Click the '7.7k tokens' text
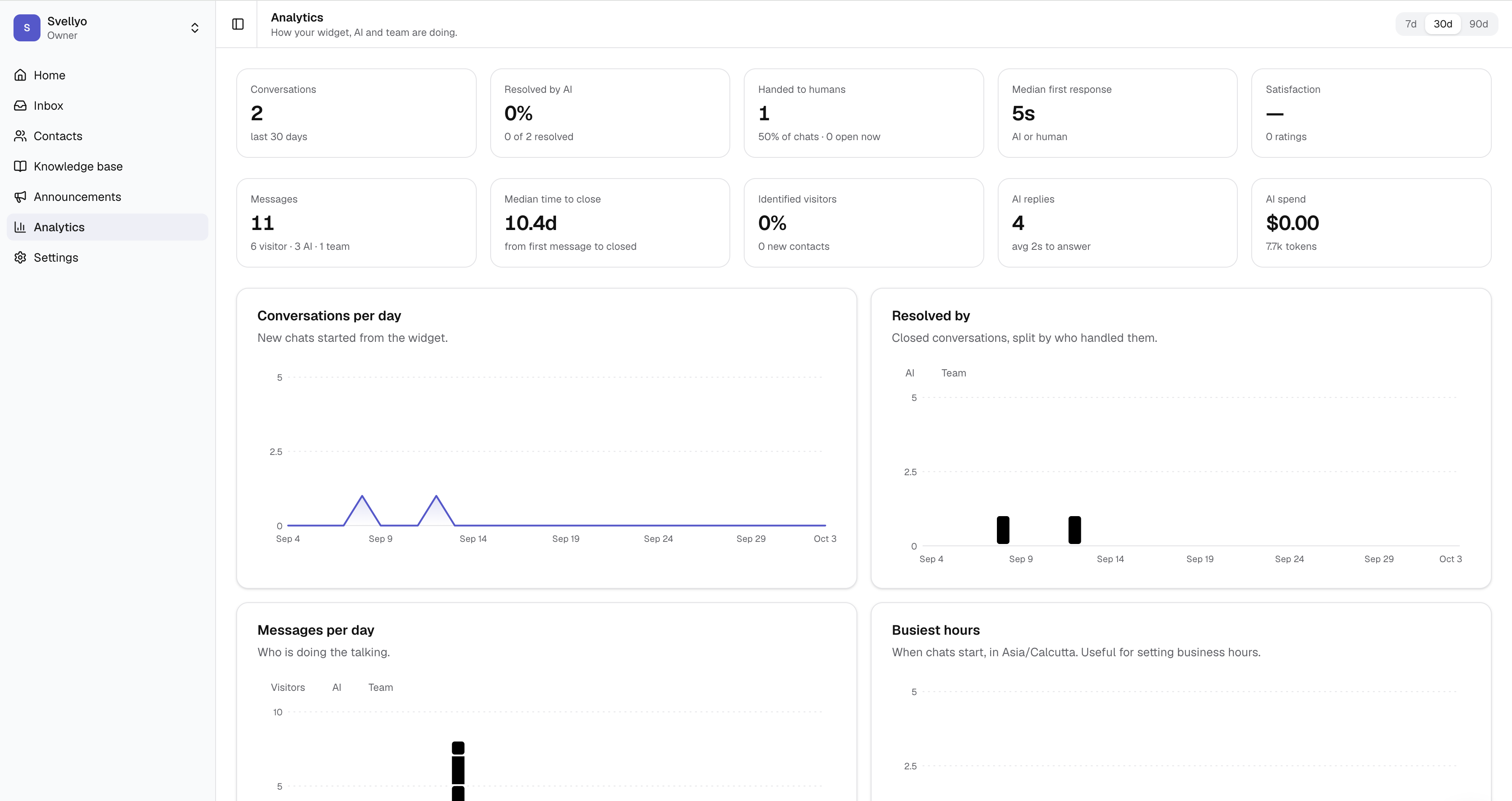Screen dimensions: 1512x801 (x=1291, y=246)
